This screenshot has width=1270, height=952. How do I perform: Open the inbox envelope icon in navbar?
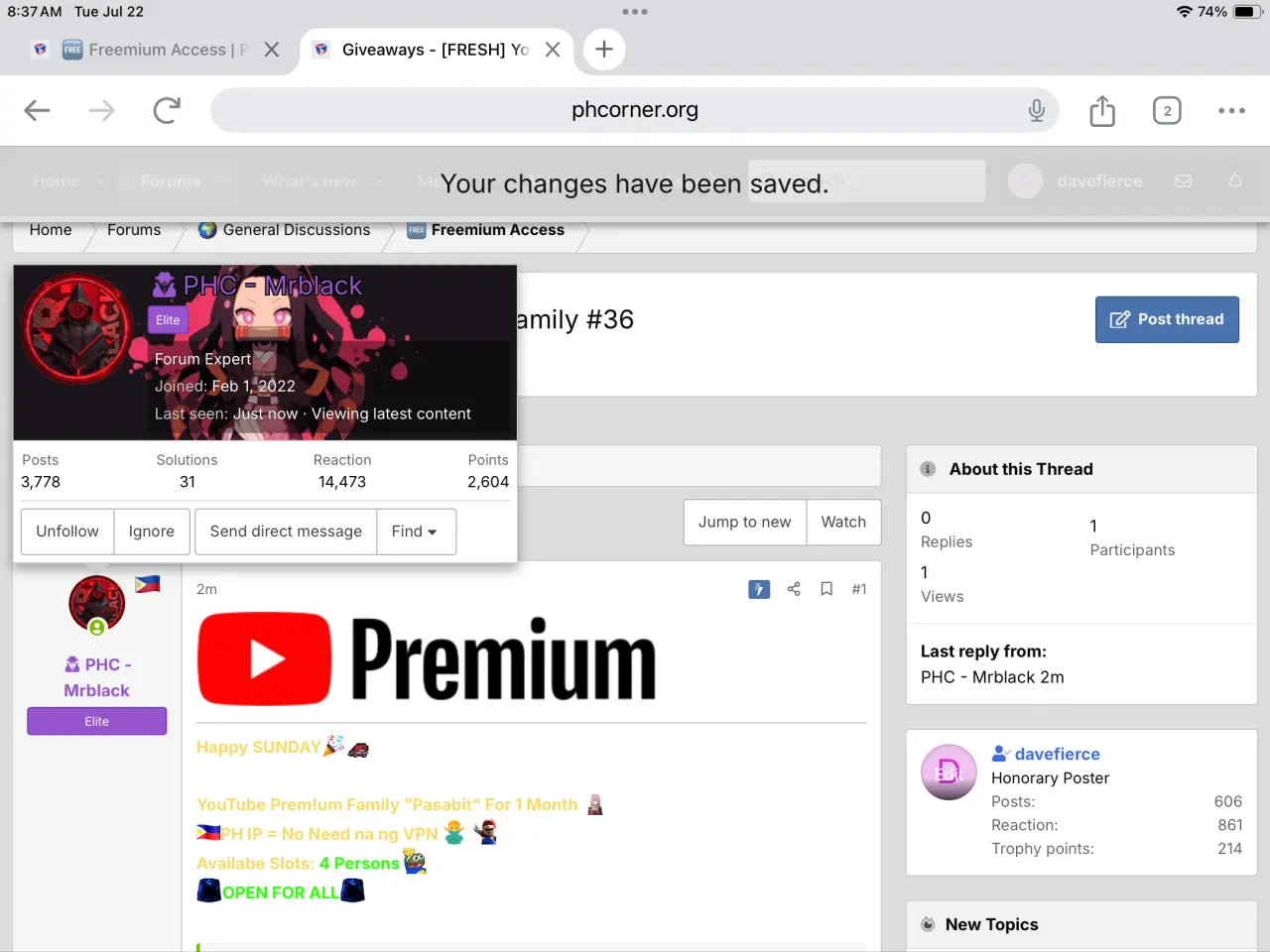[x=1184, y=181]
